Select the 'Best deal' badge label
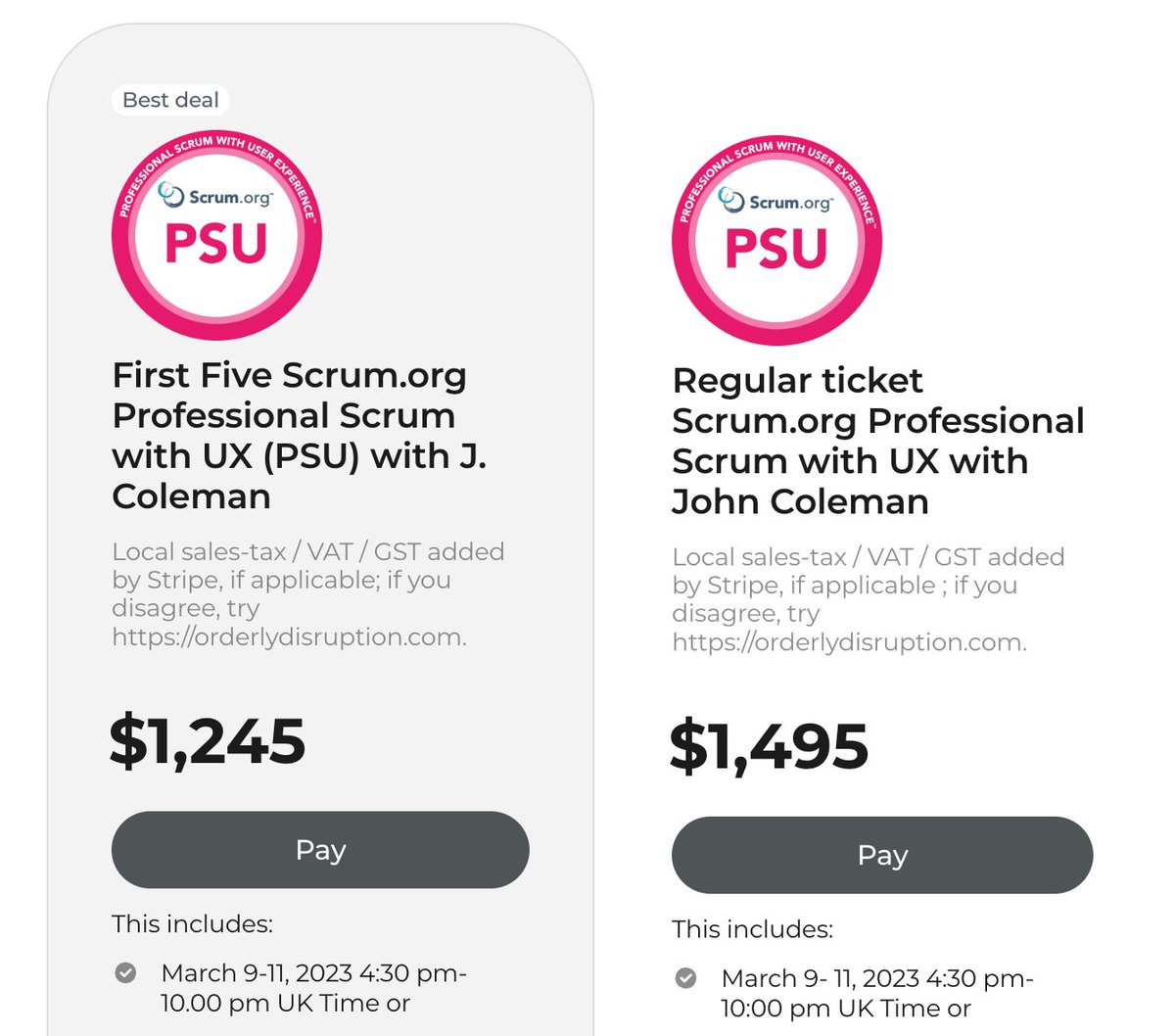The height and width of the screenshot is (1036, 1175). point(170,100)
